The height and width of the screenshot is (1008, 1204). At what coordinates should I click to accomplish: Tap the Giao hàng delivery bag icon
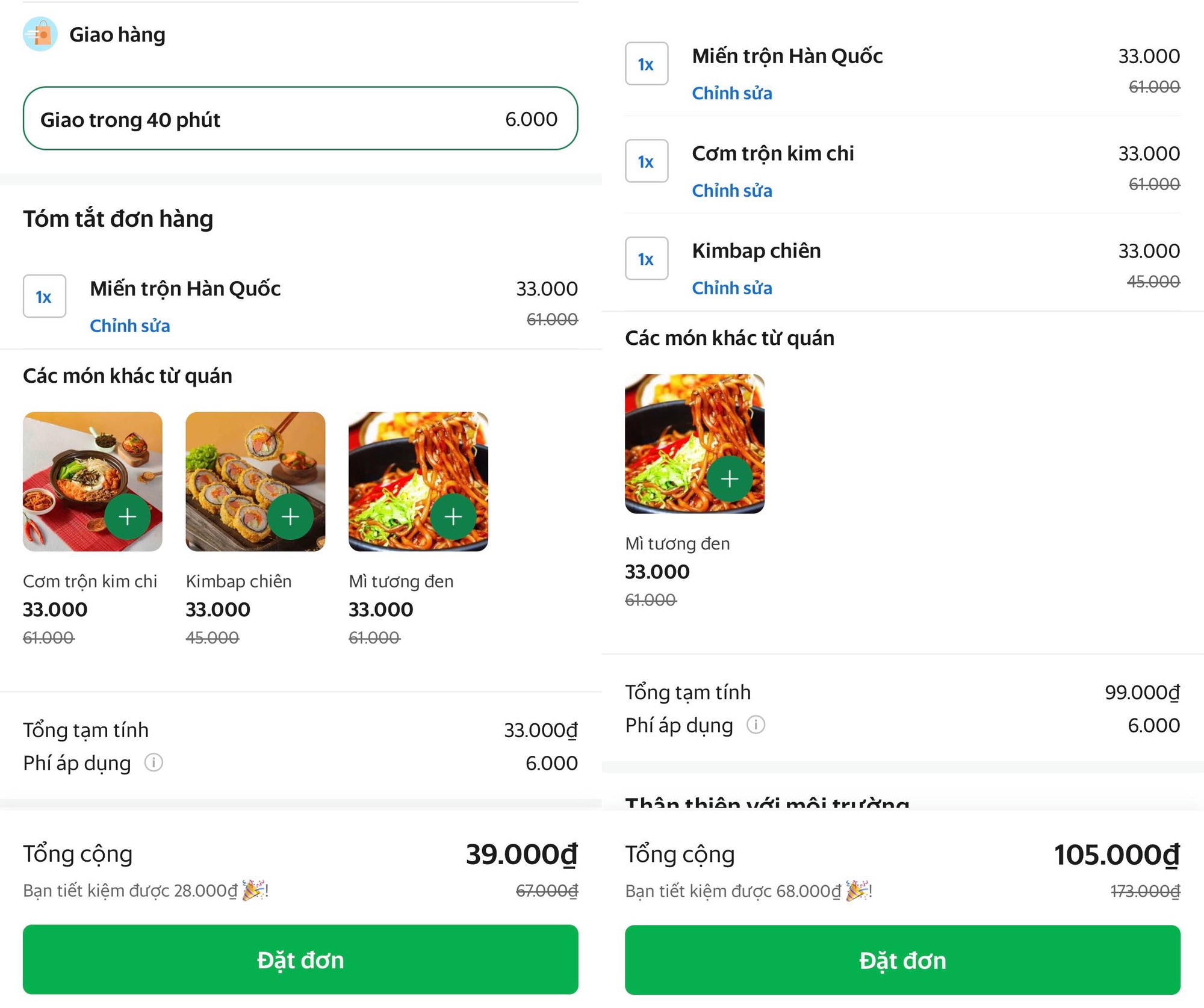pos(40,34)
